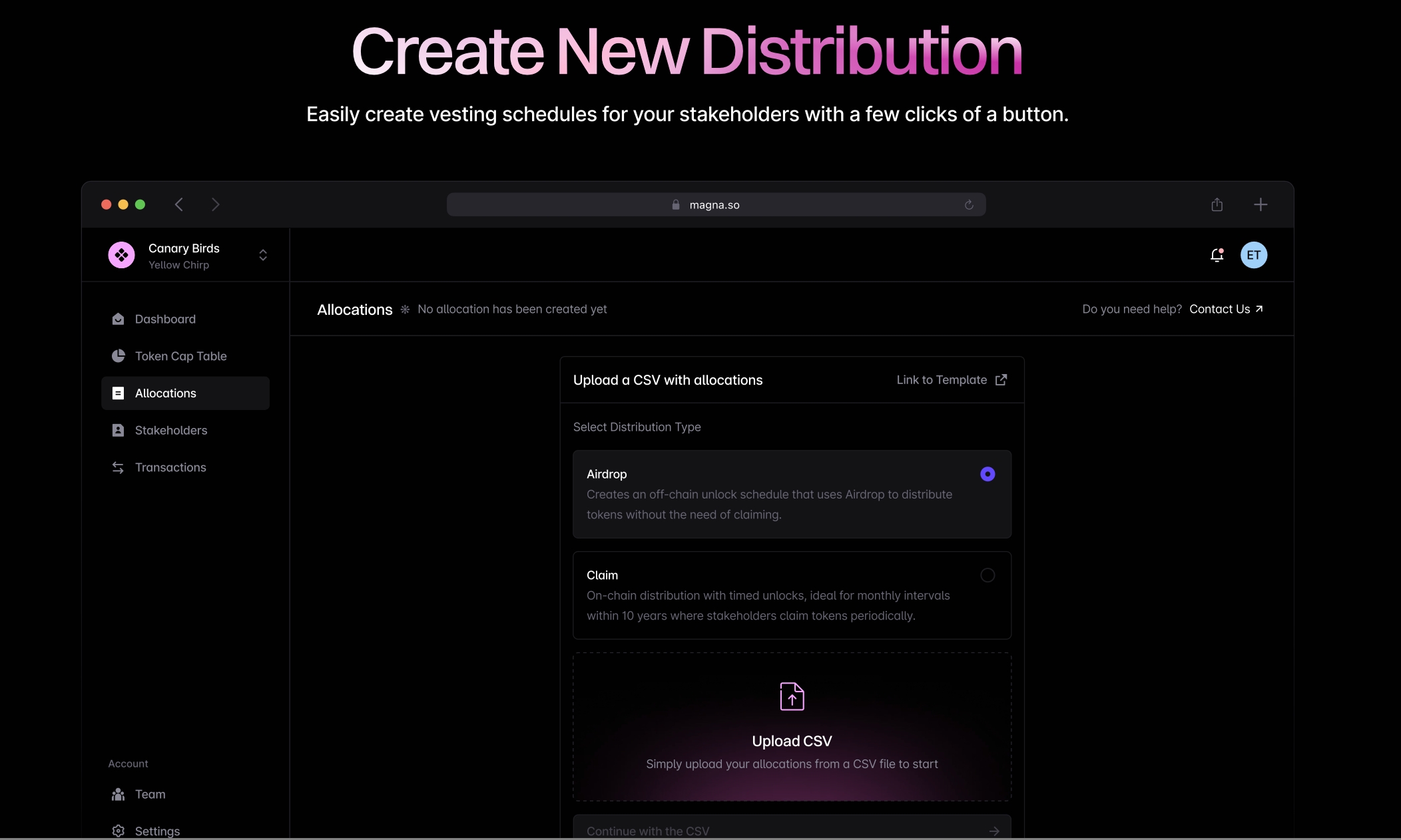Open new browser tab with plus icon
The width and height of the screenshot is (1401, 840).
coord(1260,204)
